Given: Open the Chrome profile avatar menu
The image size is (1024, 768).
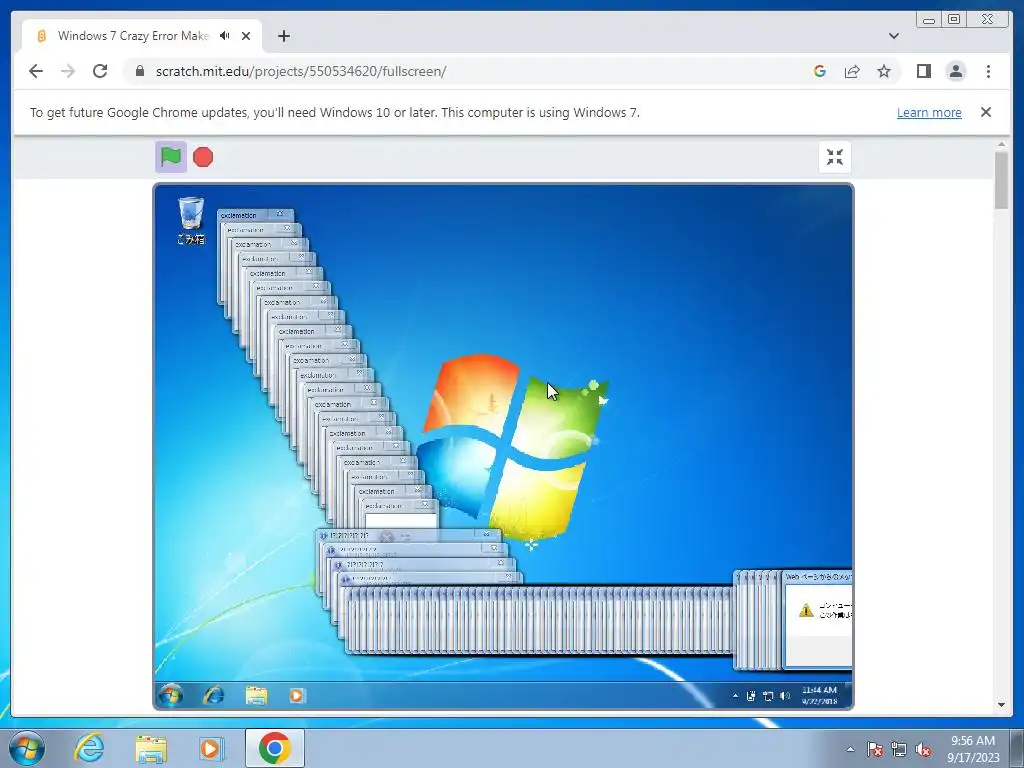Looking at the screenshot, I should tap(955, 71).
